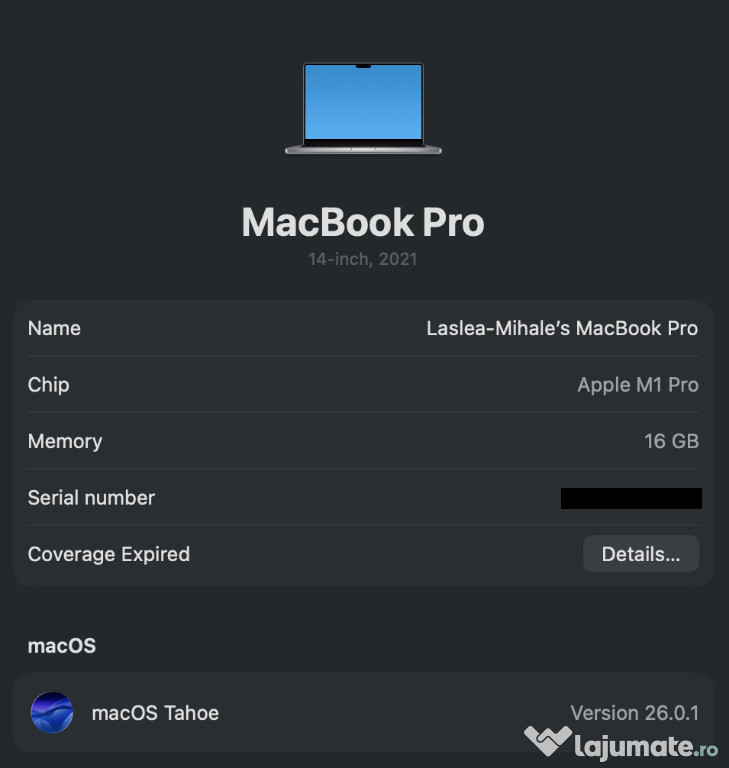Click the Apple M1 Pro chip value
The image size is (729, 768).
coord(638,385)
